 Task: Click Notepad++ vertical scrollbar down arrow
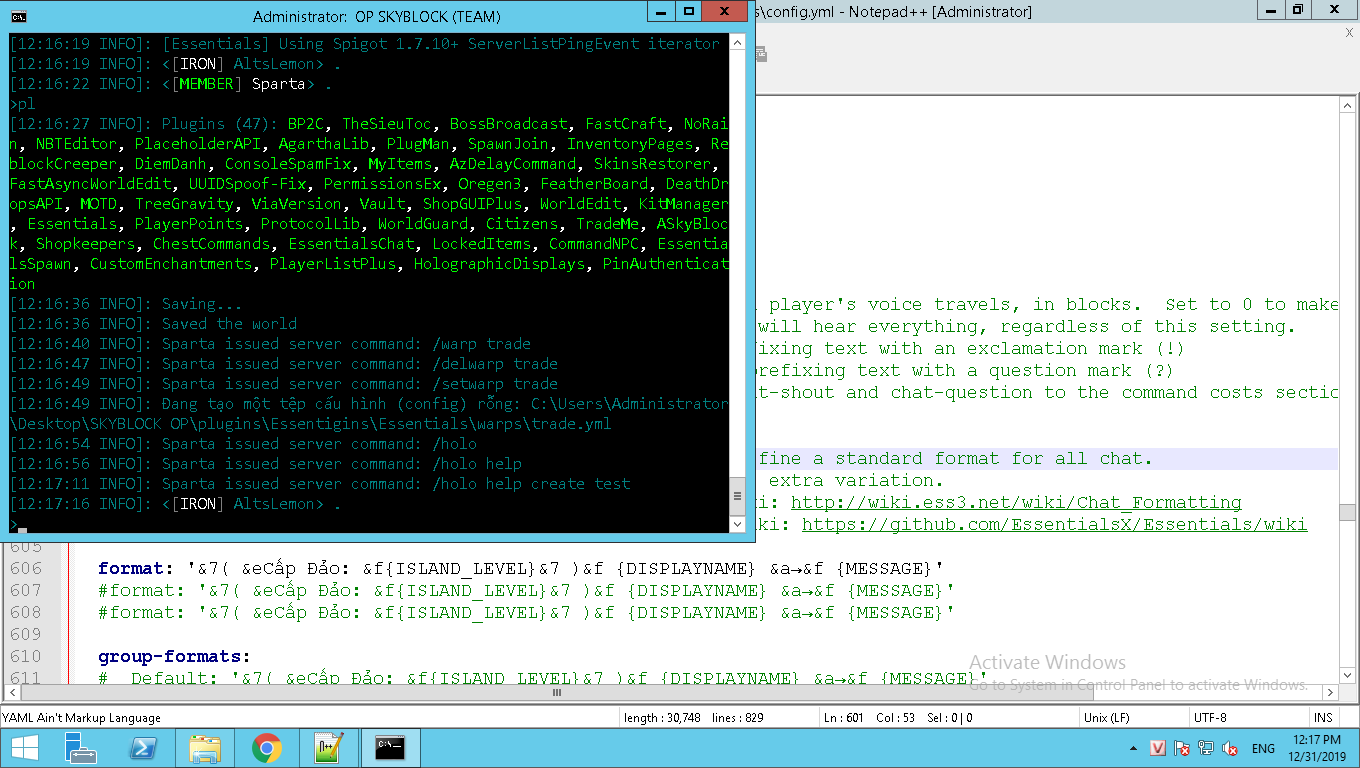pos(1348,676)
